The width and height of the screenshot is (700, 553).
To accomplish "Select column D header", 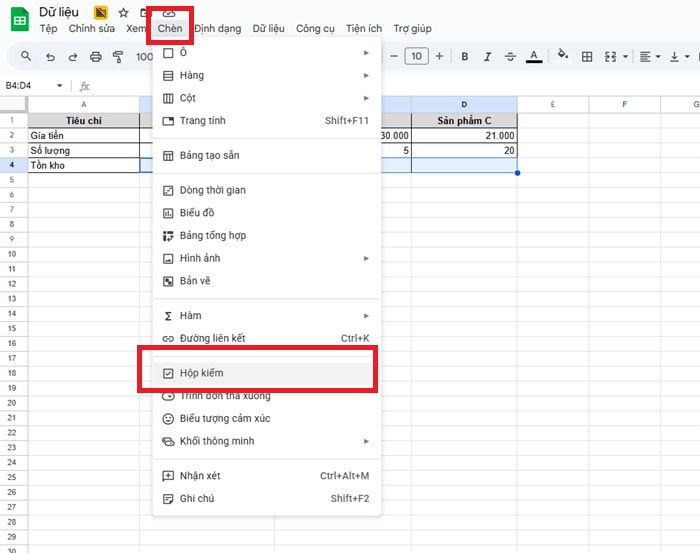I will pos(464,104).
